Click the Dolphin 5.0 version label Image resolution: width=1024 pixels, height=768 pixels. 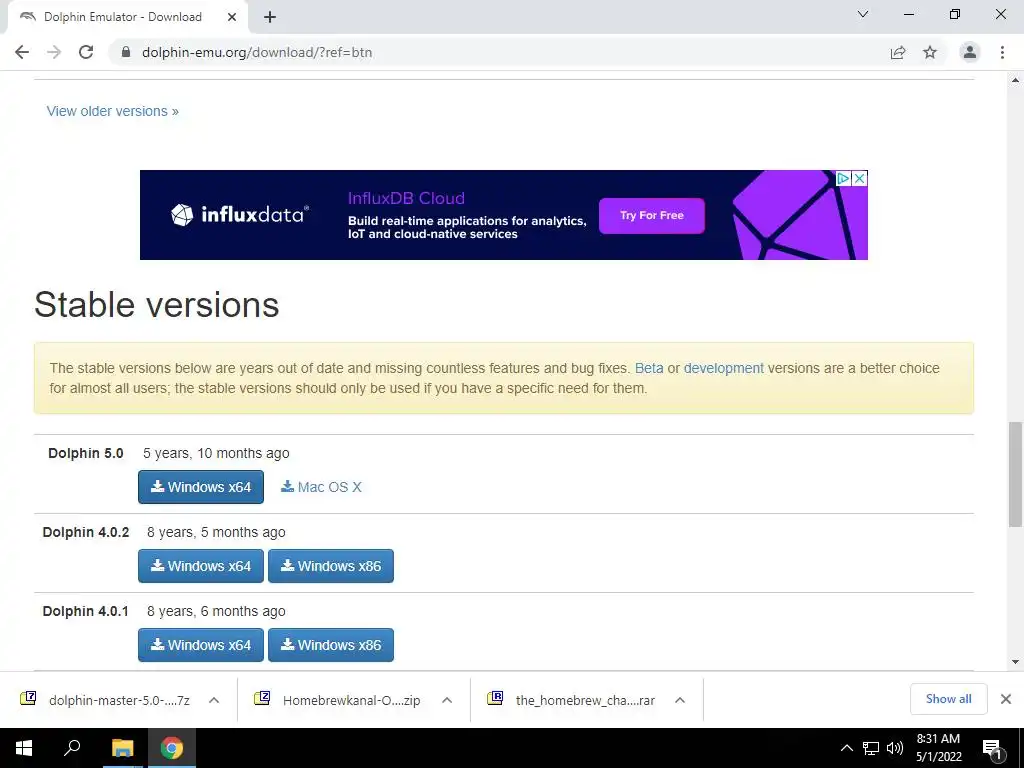pos(86,453)
